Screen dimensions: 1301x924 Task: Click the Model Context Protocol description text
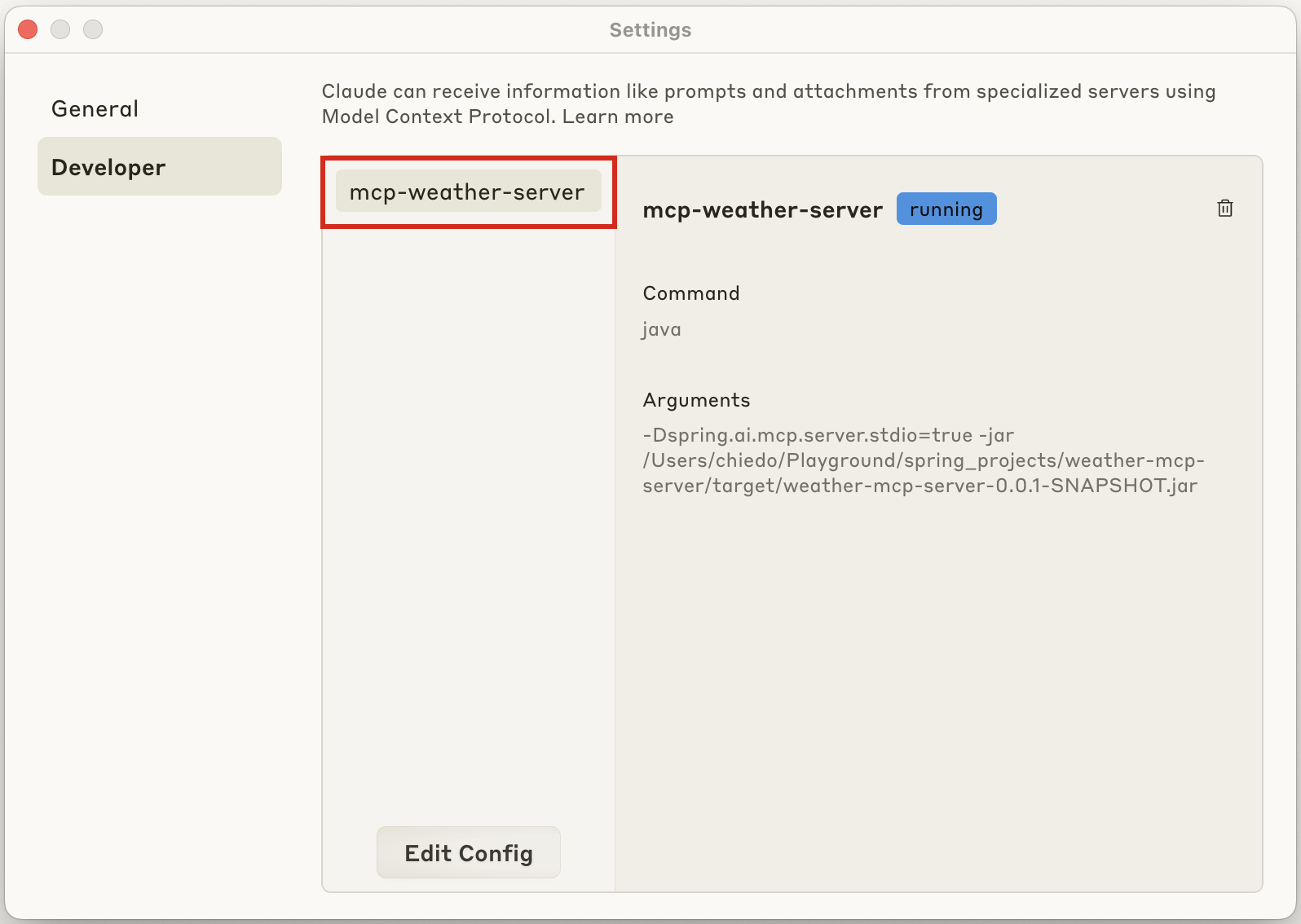click(x=769, y=103)
